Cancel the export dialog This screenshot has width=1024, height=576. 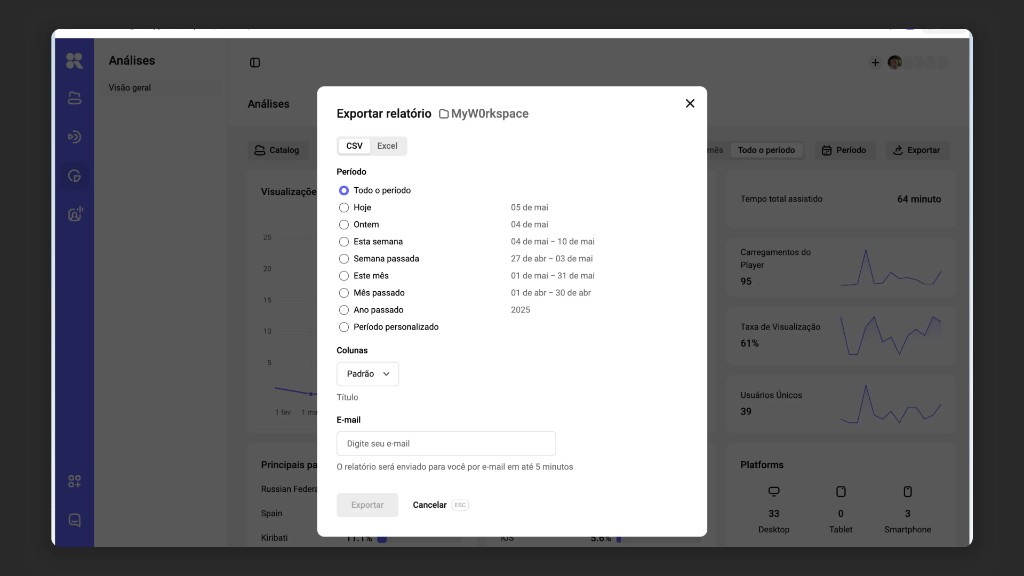[x=430, y=505]
